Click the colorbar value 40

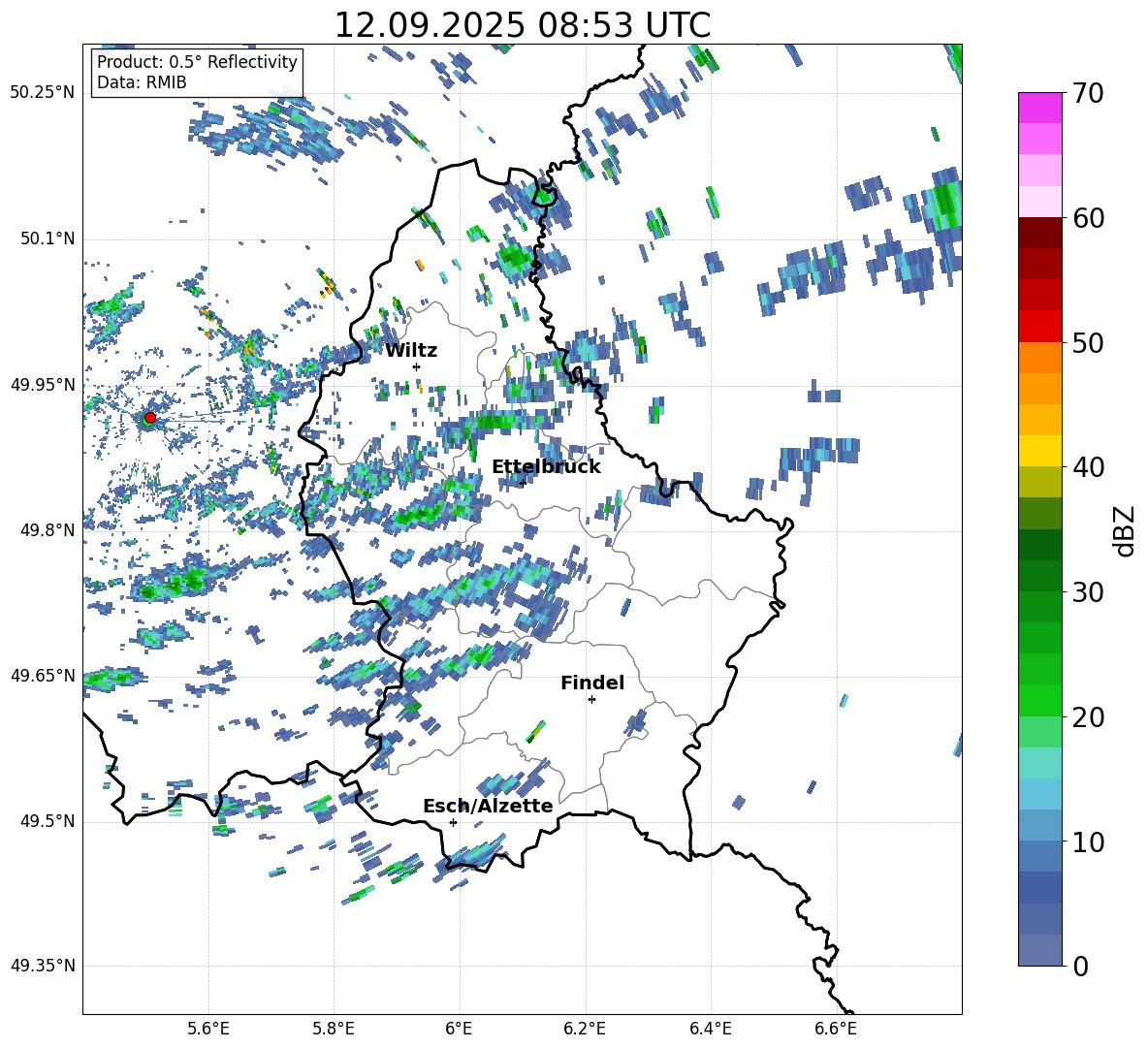(x=1088, y=467)
